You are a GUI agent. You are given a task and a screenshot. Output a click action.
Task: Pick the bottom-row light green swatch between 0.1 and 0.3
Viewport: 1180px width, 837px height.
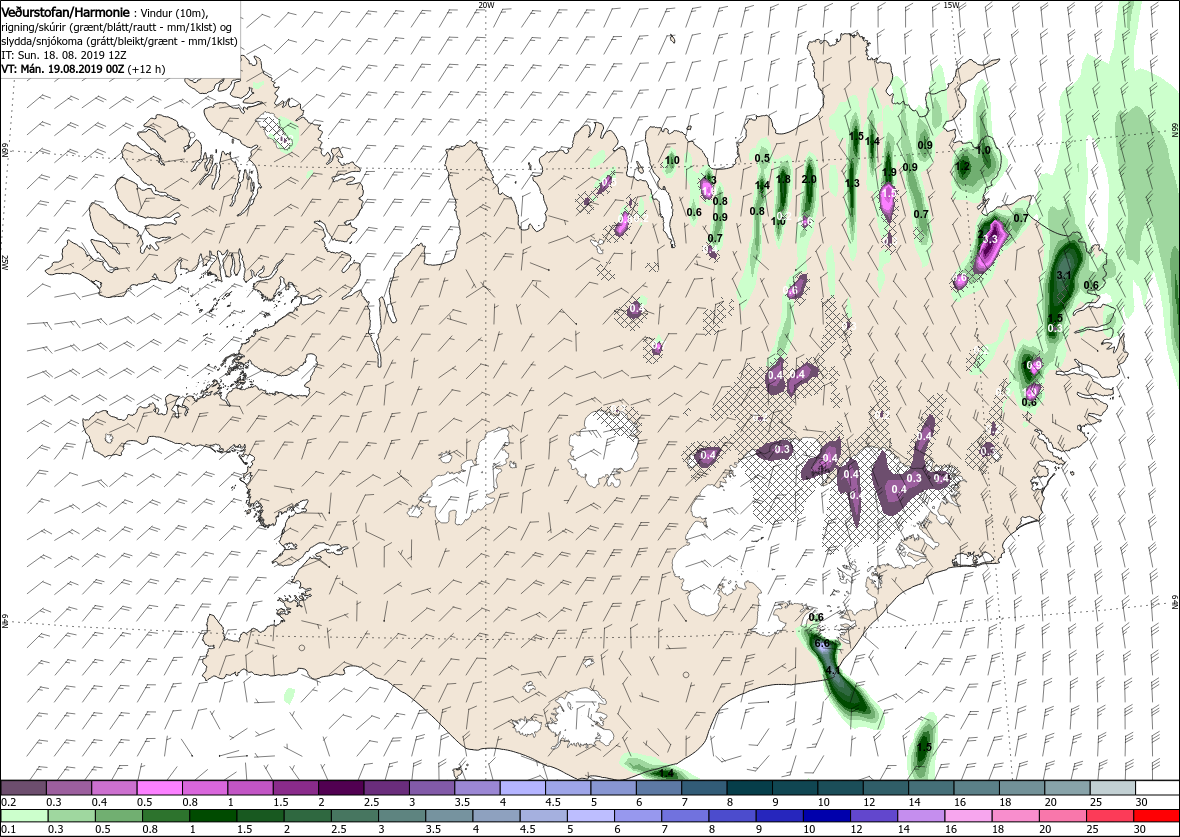(25, 816)
